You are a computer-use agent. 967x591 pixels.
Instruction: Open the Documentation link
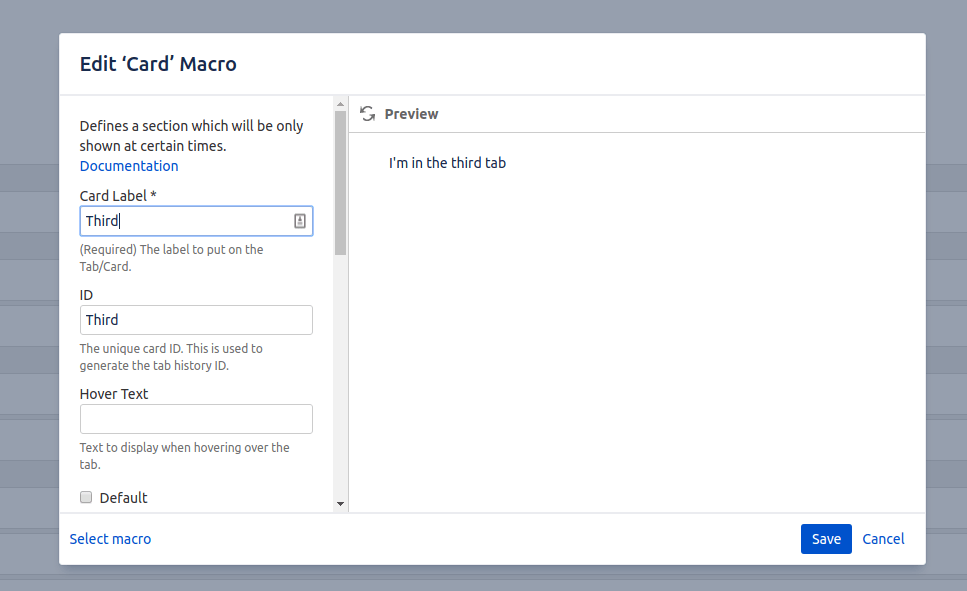tap(128, 165)
